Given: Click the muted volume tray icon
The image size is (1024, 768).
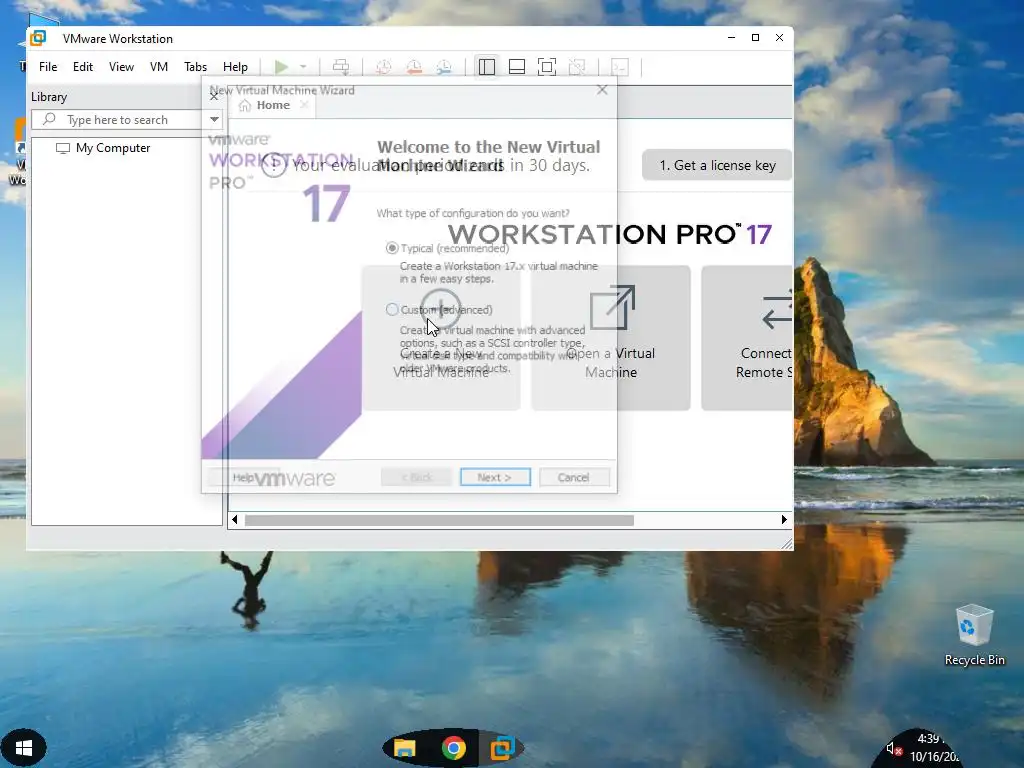Looking at the screenshot, I should tap(894, 749).
